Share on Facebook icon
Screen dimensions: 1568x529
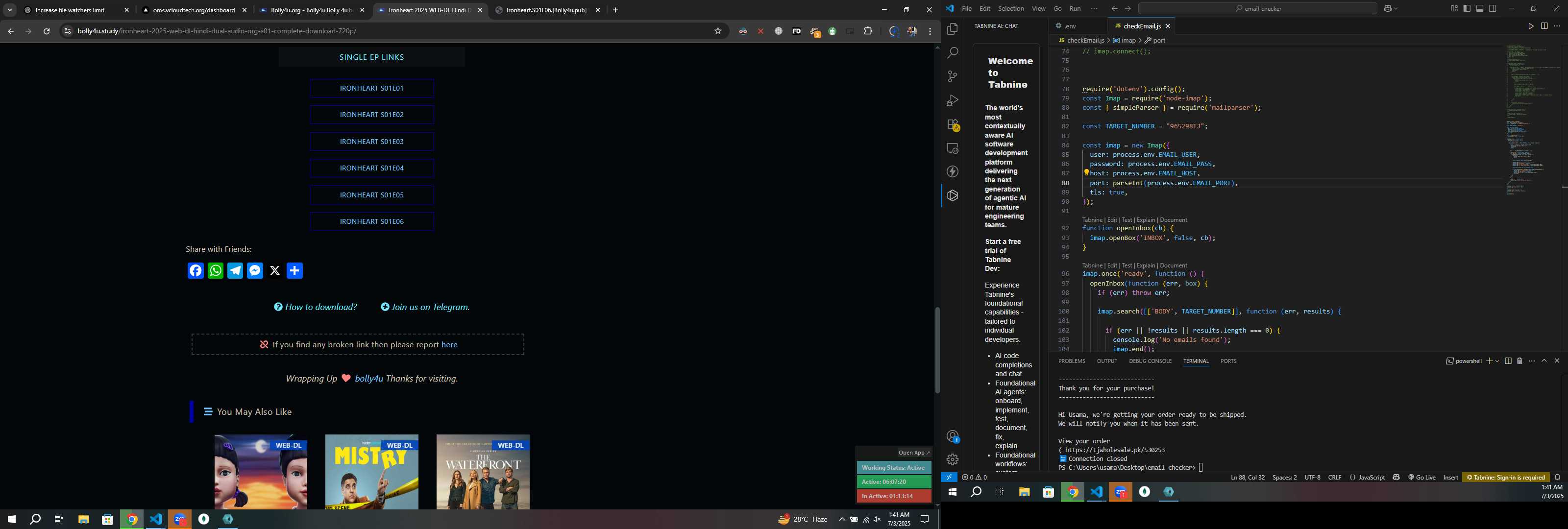(196, 271)
